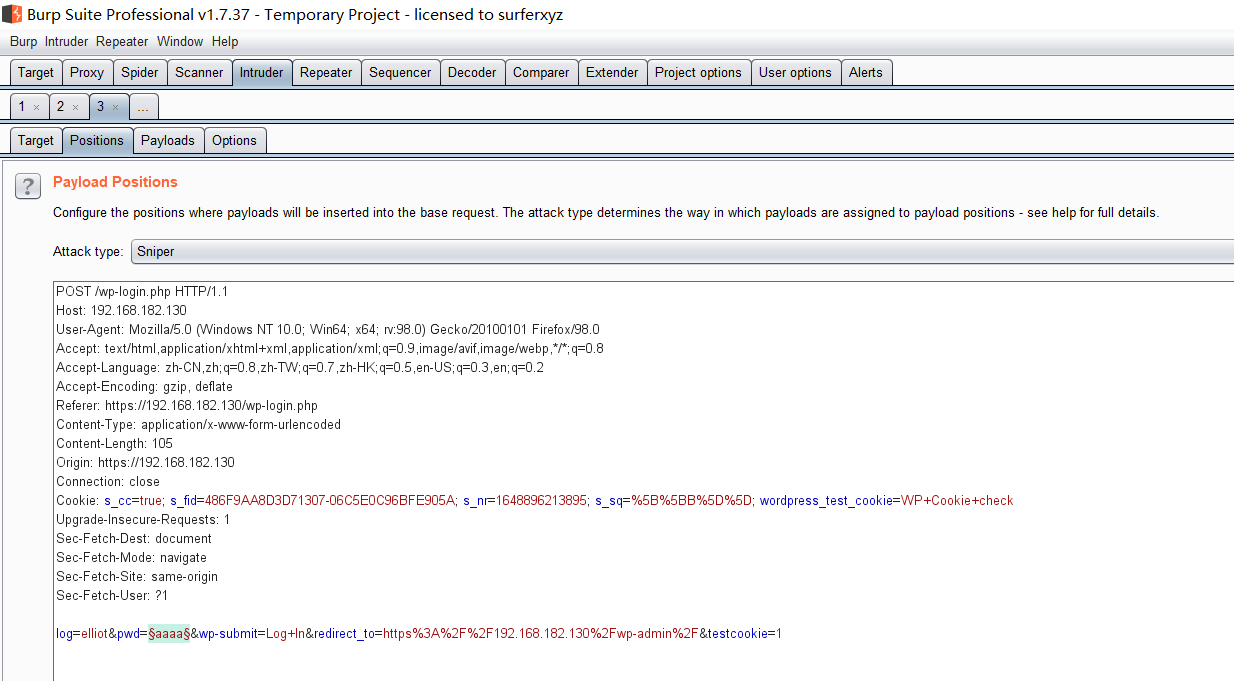Click the wordpress_test_cookie value in Cookie header
Image resolution: width=1234 pixels, height=681 pixels.
point(957,500)
